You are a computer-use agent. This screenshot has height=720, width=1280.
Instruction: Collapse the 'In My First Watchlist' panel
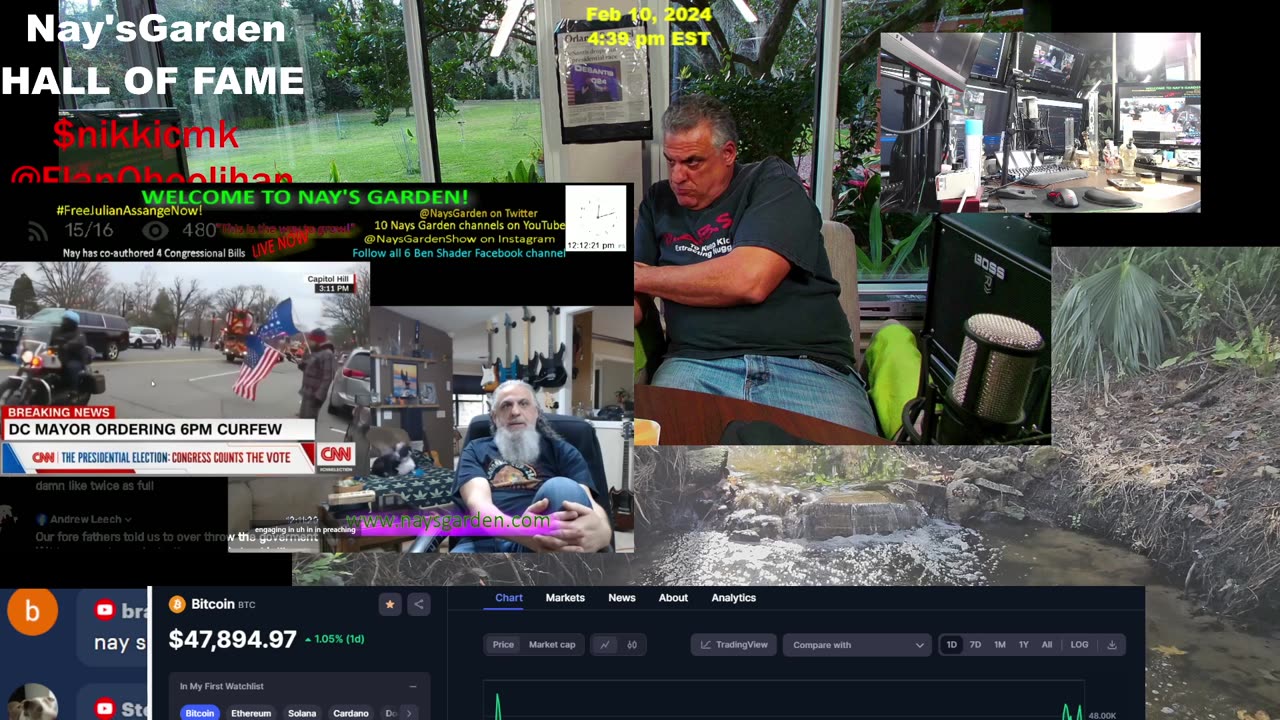[x=413, y=686]
